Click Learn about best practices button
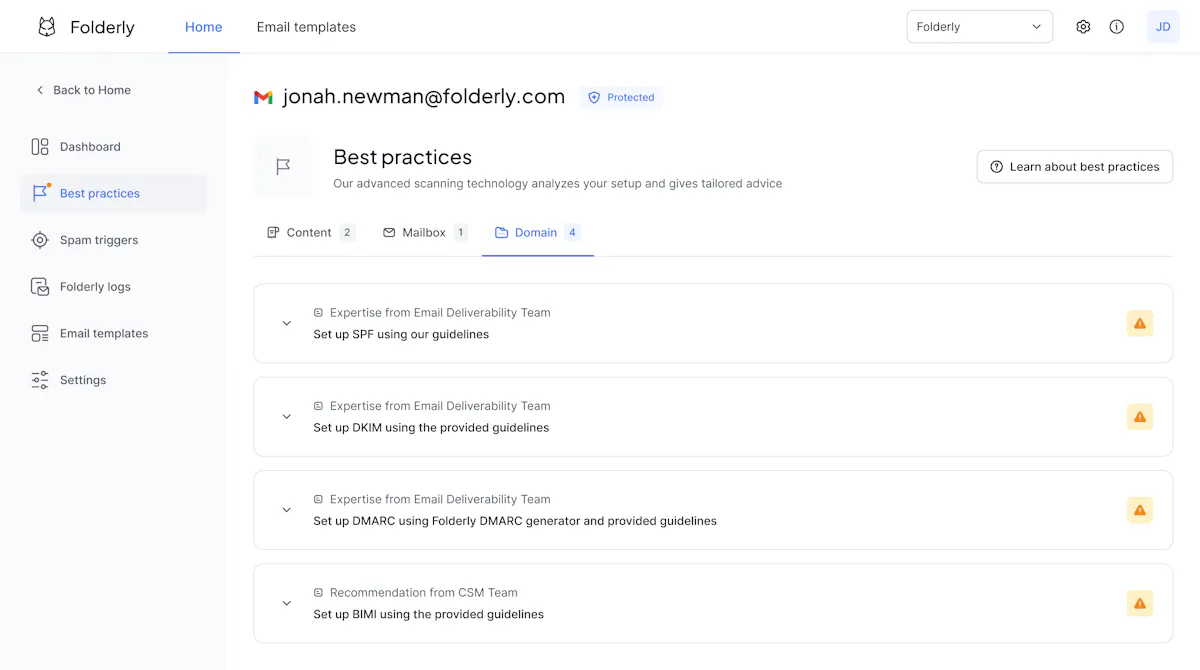1200x670 pixels. click(x=1074, y=167)
